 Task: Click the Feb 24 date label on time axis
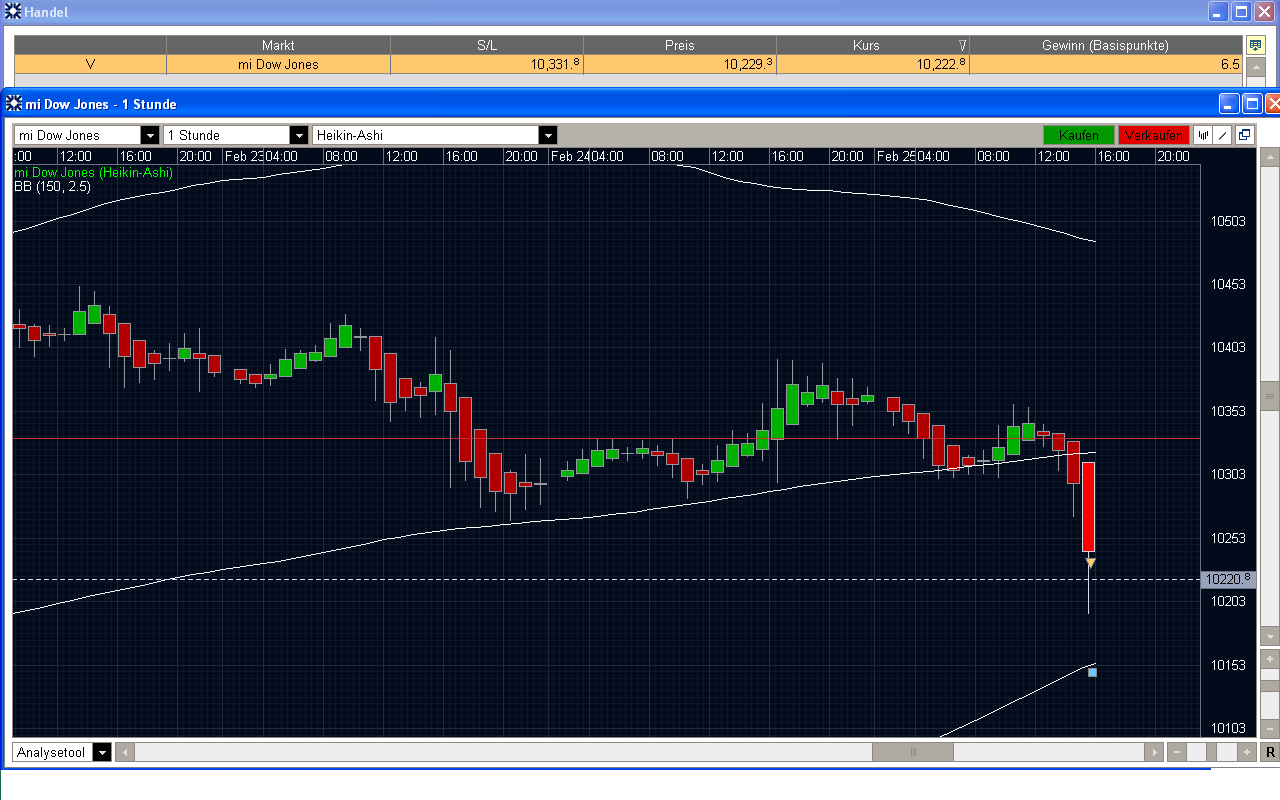coord(569,156)
